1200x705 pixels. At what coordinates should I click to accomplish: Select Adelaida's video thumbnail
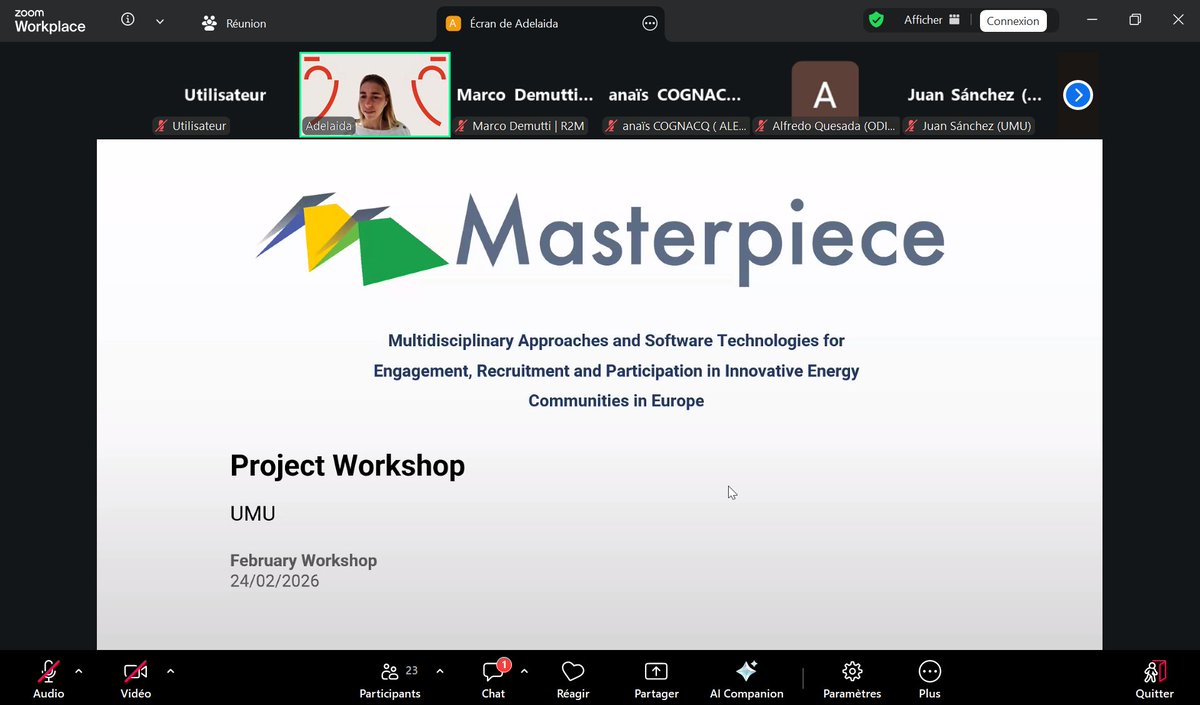375,94
